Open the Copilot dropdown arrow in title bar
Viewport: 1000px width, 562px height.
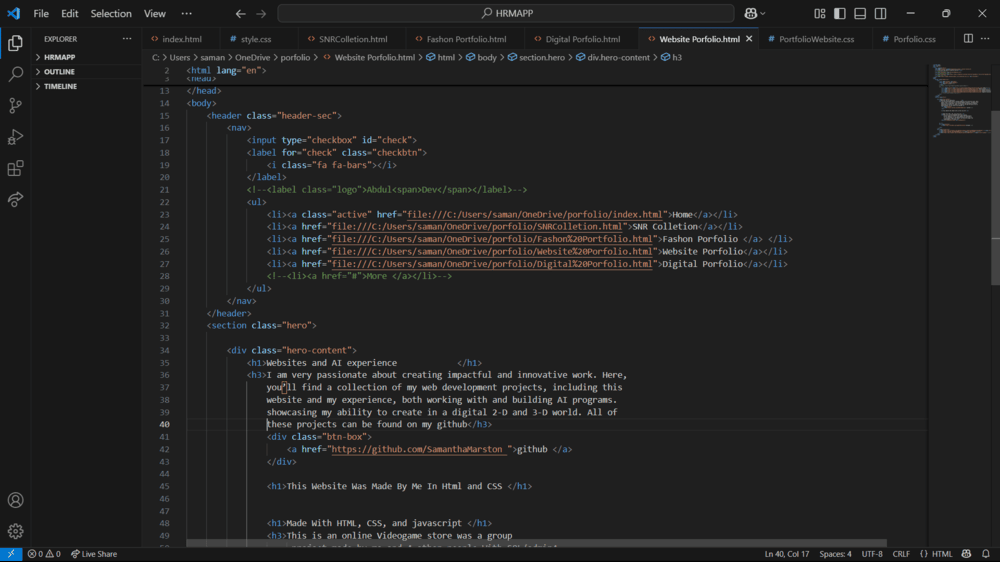tap(763, 14)
